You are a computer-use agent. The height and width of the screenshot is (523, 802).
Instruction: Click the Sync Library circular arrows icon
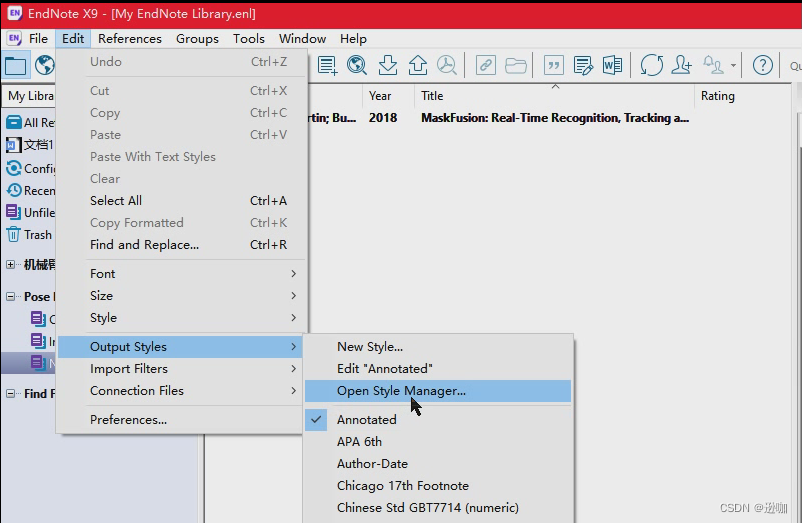652,65
